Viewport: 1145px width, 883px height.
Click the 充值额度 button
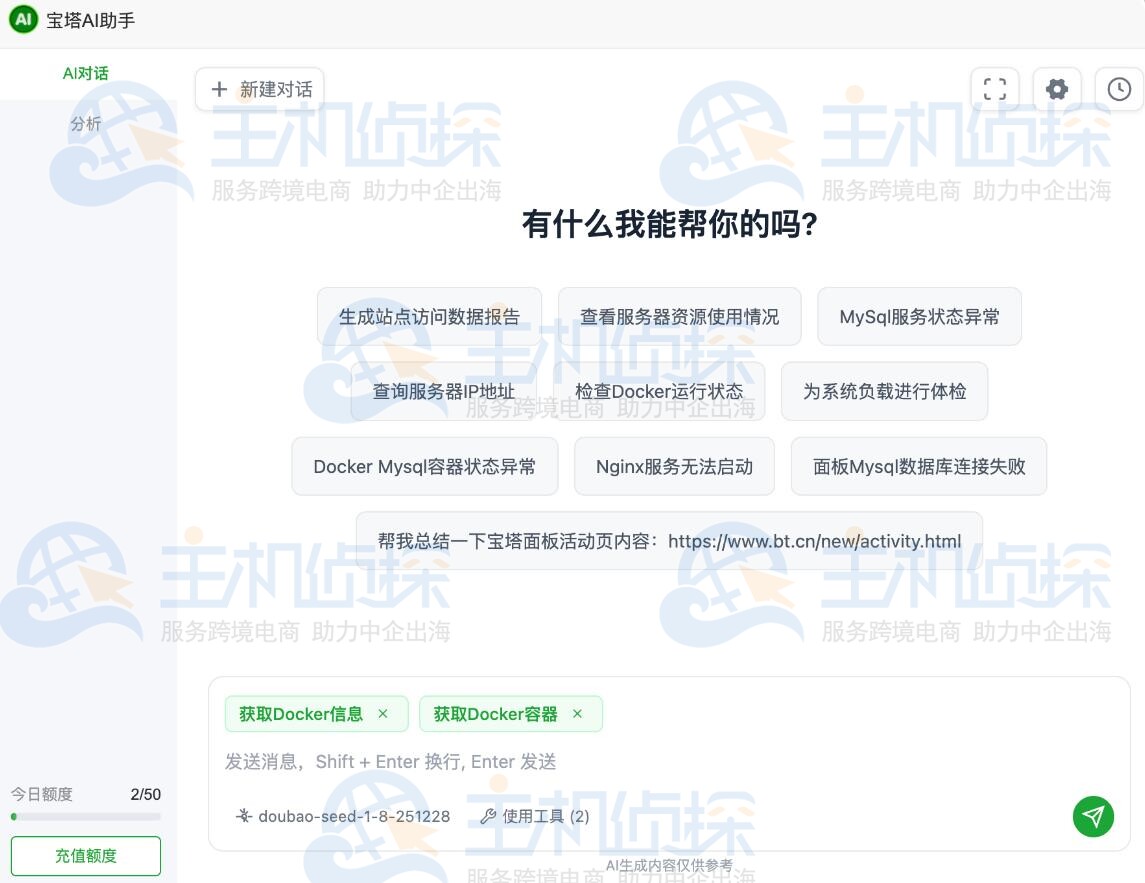(x=85, y=856)
